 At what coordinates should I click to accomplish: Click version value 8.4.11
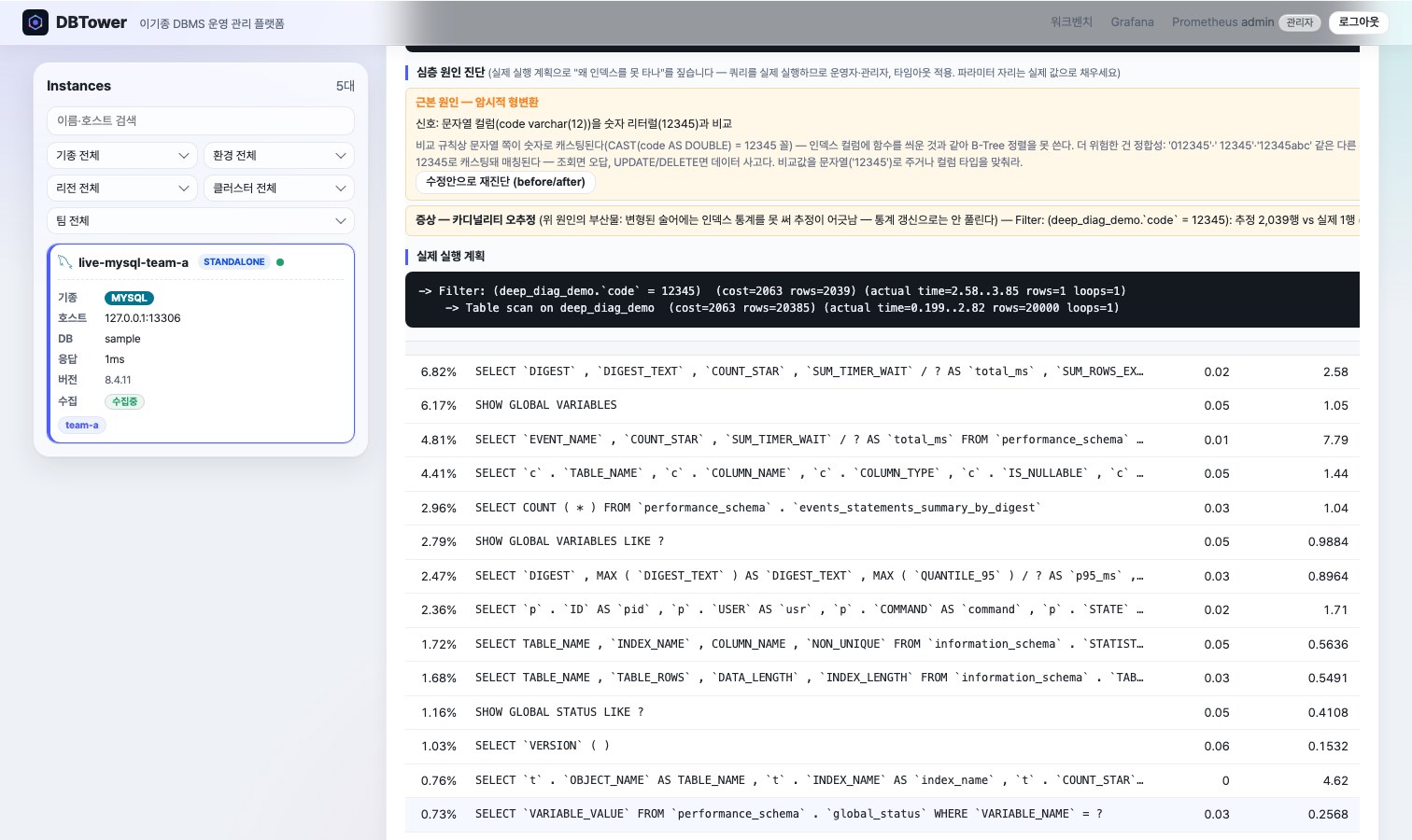(118, 380)
